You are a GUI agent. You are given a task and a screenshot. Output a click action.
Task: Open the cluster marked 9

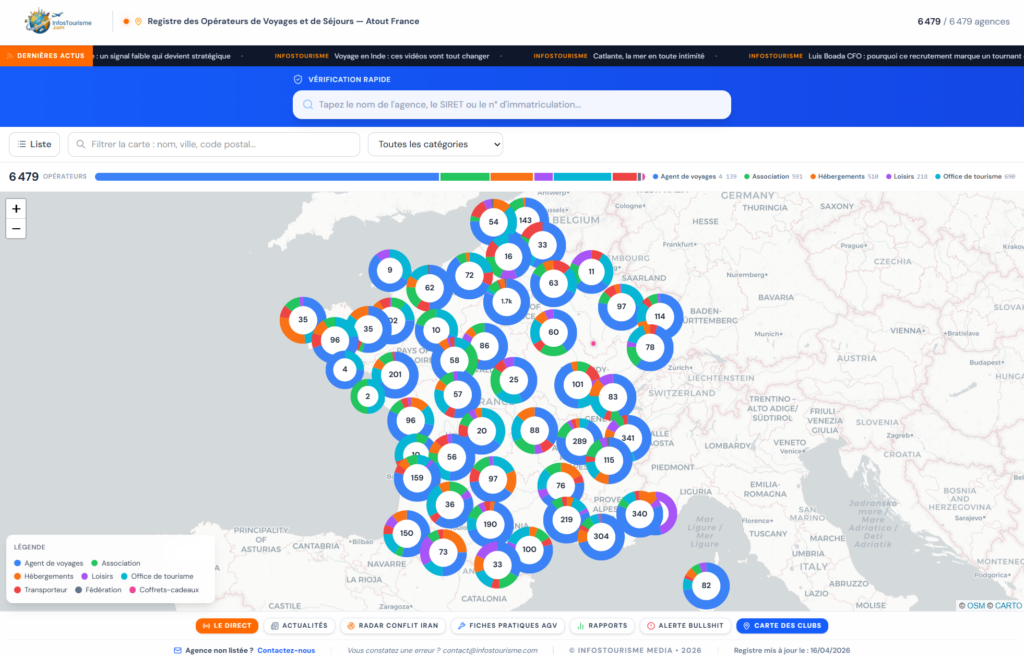click(390, 270)
